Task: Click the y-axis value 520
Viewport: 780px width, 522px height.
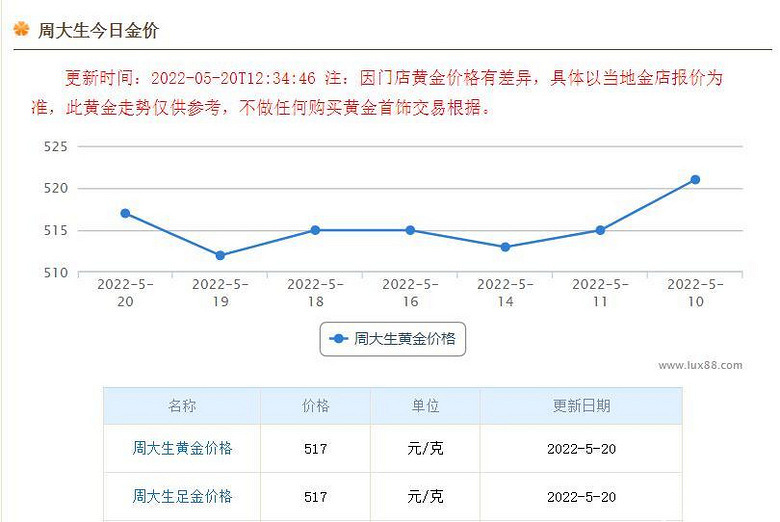Action: tap(56, 188)
